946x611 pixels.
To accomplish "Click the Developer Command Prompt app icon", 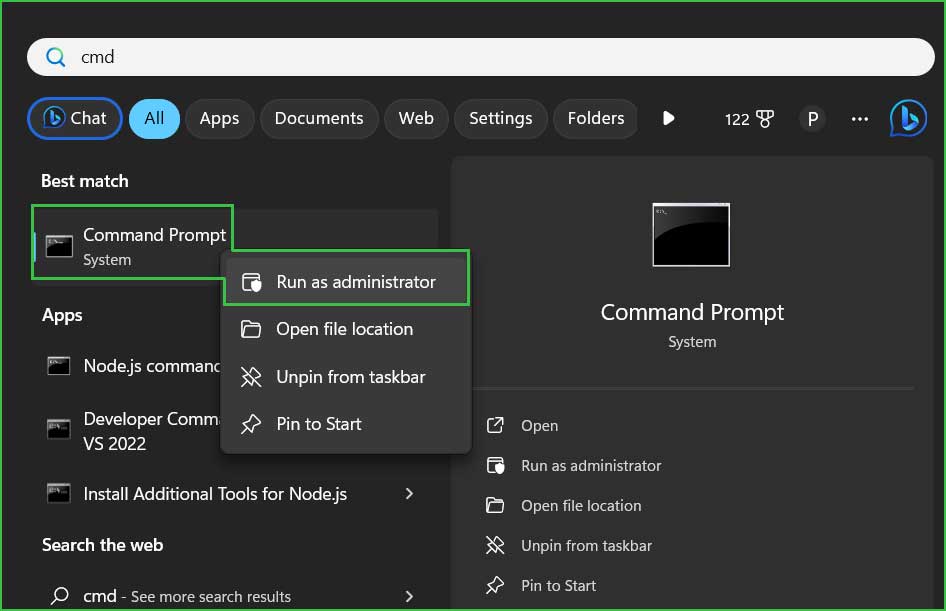I will [59, 429].
